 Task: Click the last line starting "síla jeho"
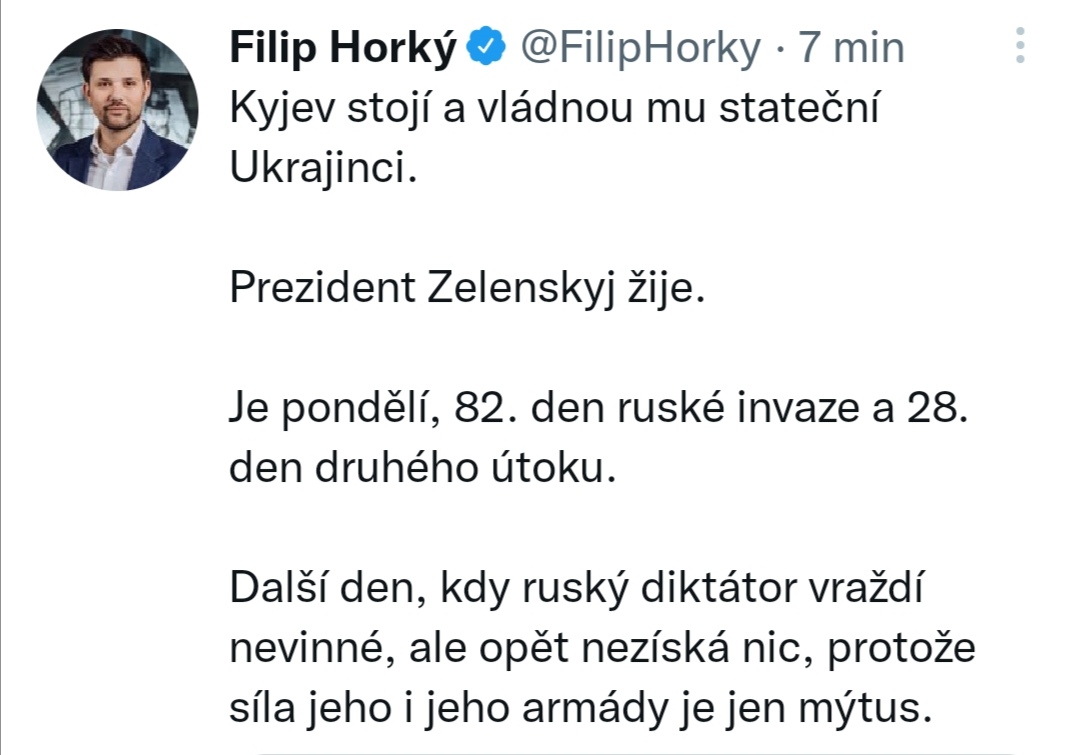click(581, 709)
